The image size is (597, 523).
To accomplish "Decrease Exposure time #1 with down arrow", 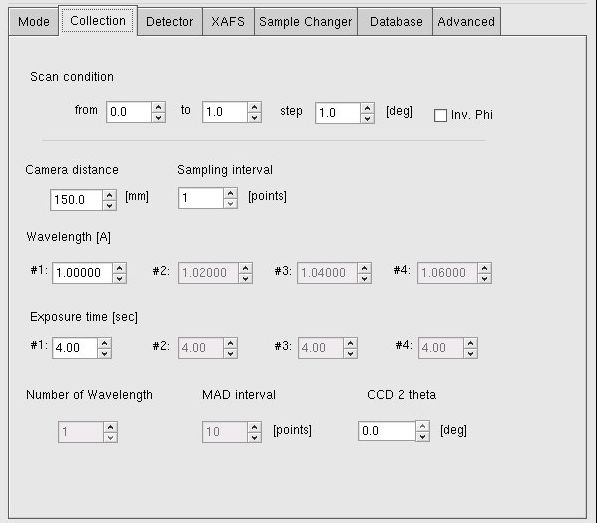I will (104, 353).
